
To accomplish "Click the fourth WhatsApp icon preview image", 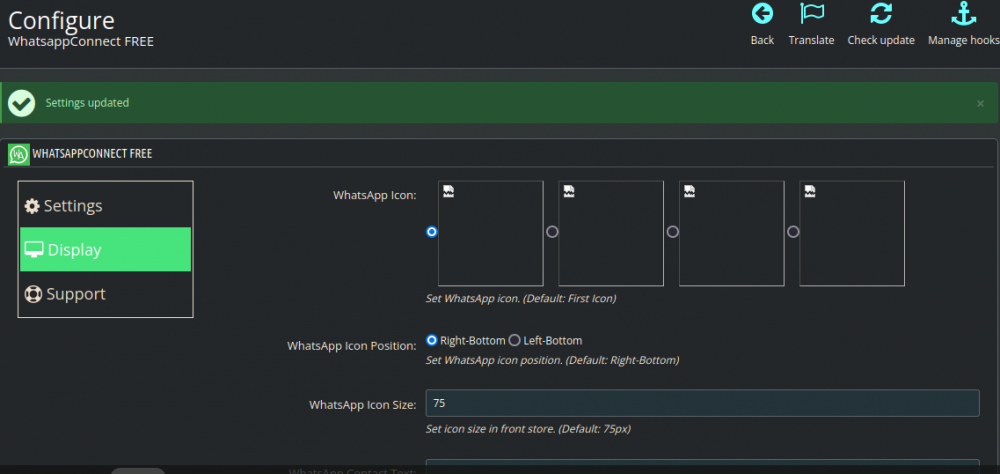I will point(852,233).
